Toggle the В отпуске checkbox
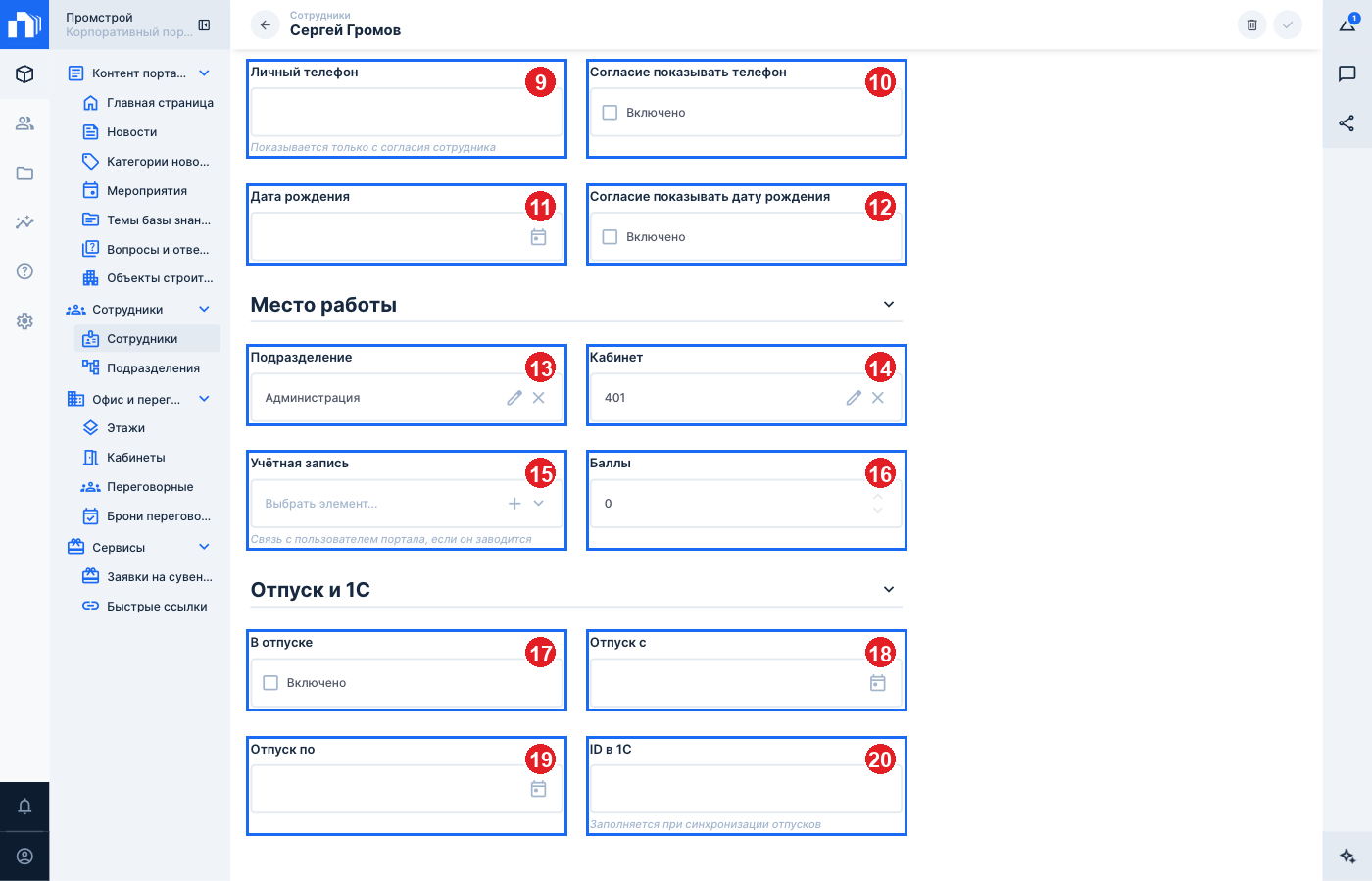The image size is (1372, 881). tap(270, 683)
